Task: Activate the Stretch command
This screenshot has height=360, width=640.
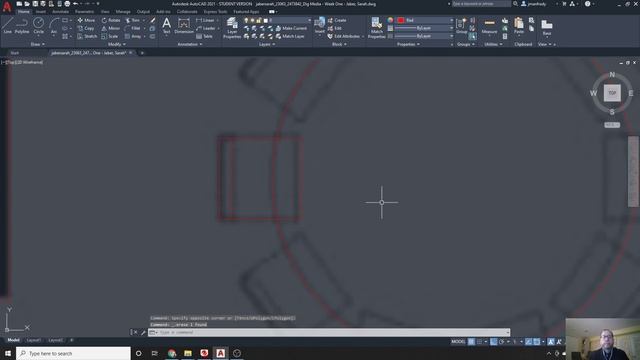Action: tap(87, 36)
